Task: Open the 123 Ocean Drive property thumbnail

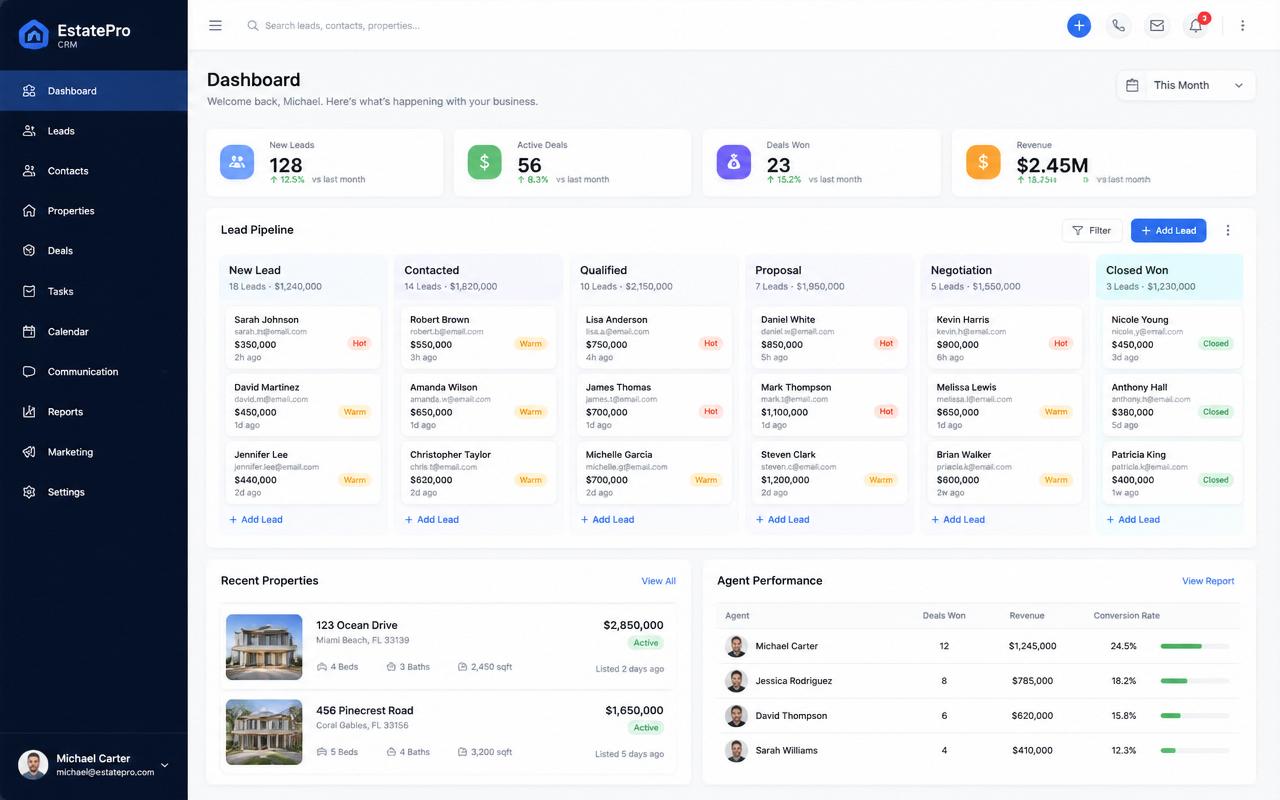Action: tap(264, 647)
